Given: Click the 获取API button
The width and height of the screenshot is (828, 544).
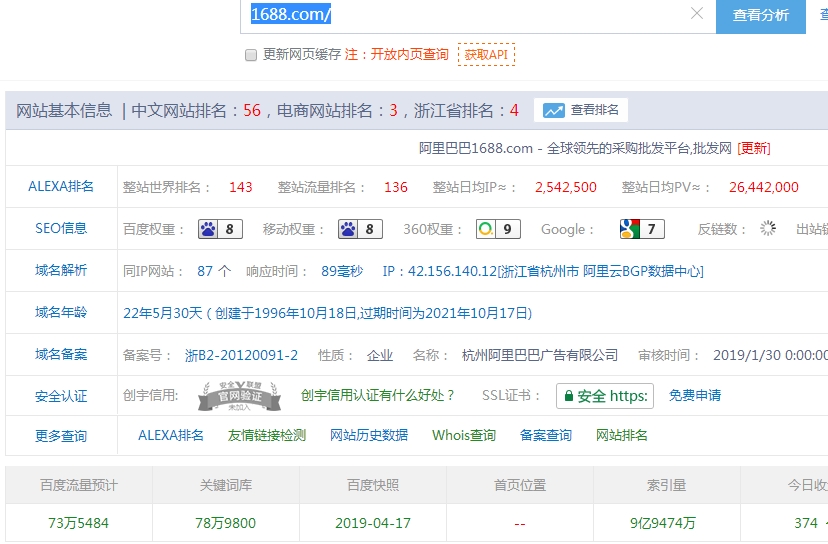Looking at the screenshot, I should 486,54.
